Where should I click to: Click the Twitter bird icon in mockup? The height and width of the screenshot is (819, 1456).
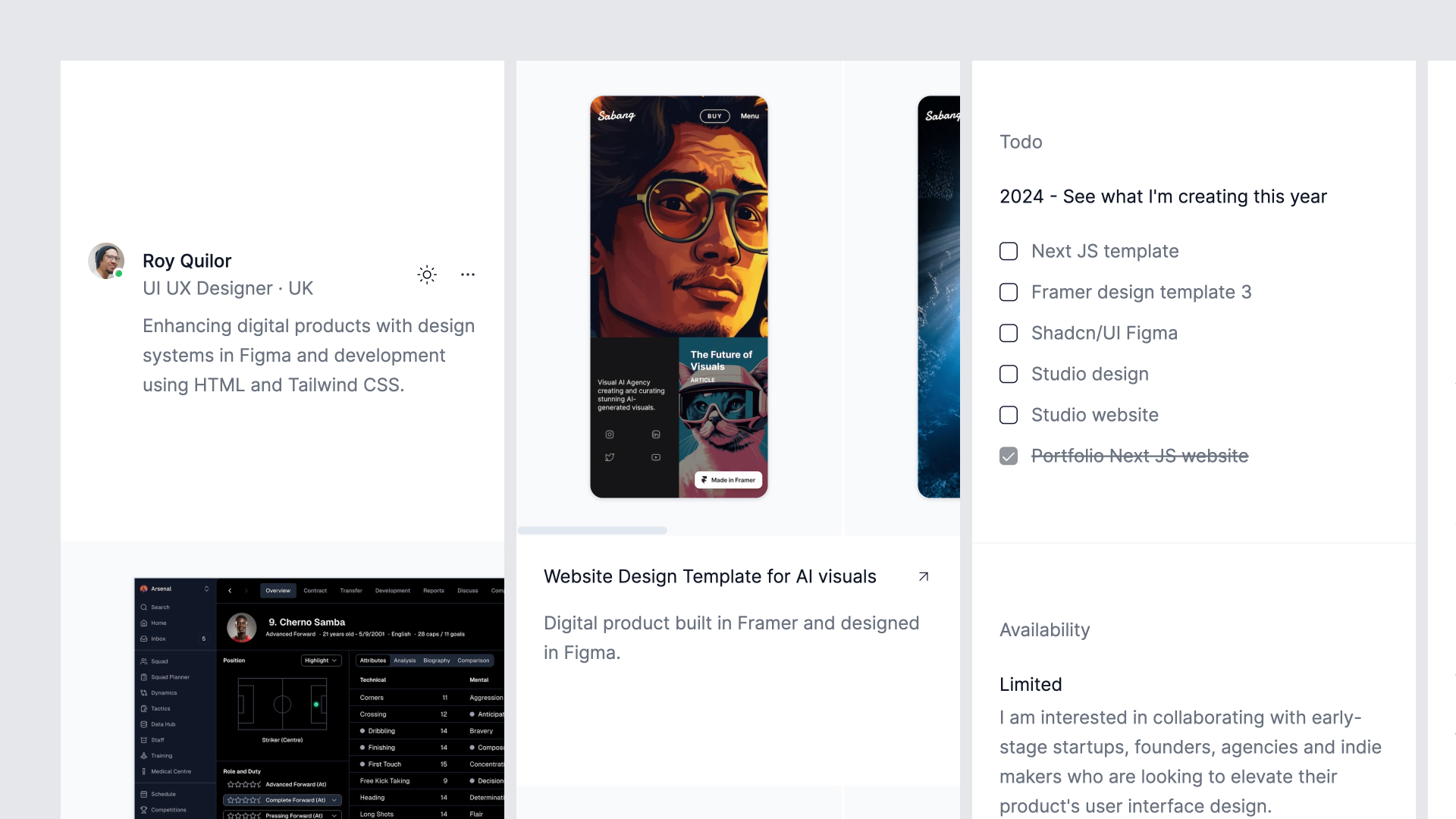tap(610, 457)
